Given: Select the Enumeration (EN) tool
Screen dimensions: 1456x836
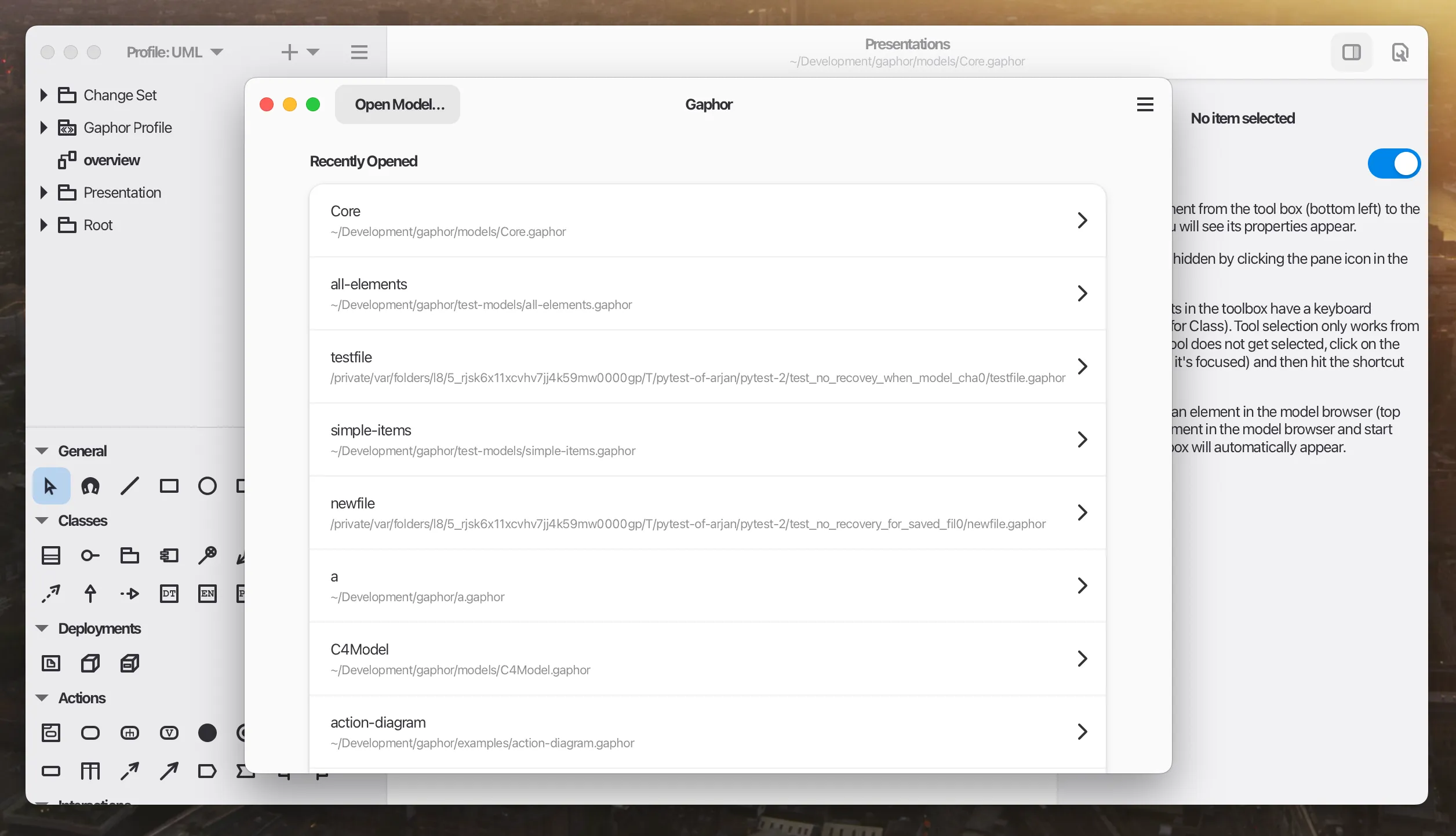Looking at the screenshot, I should [x=207, y=594].
